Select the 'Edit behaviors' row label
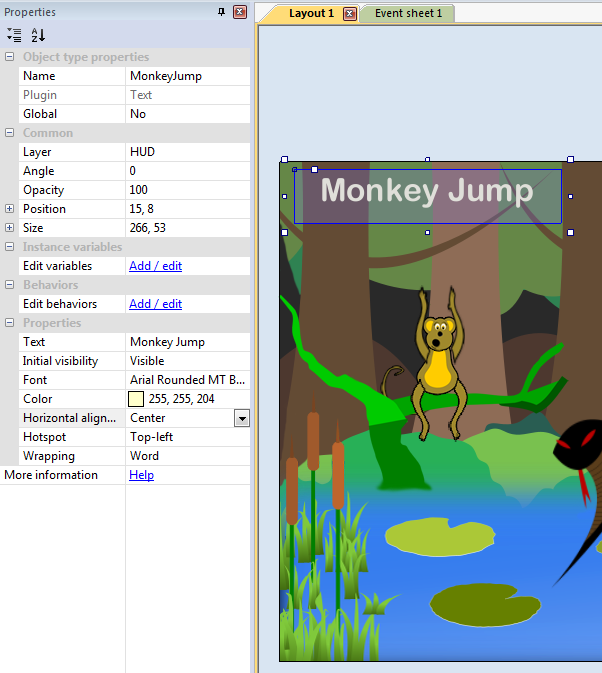This screenshot has height=673, width=602. [60, 304]
